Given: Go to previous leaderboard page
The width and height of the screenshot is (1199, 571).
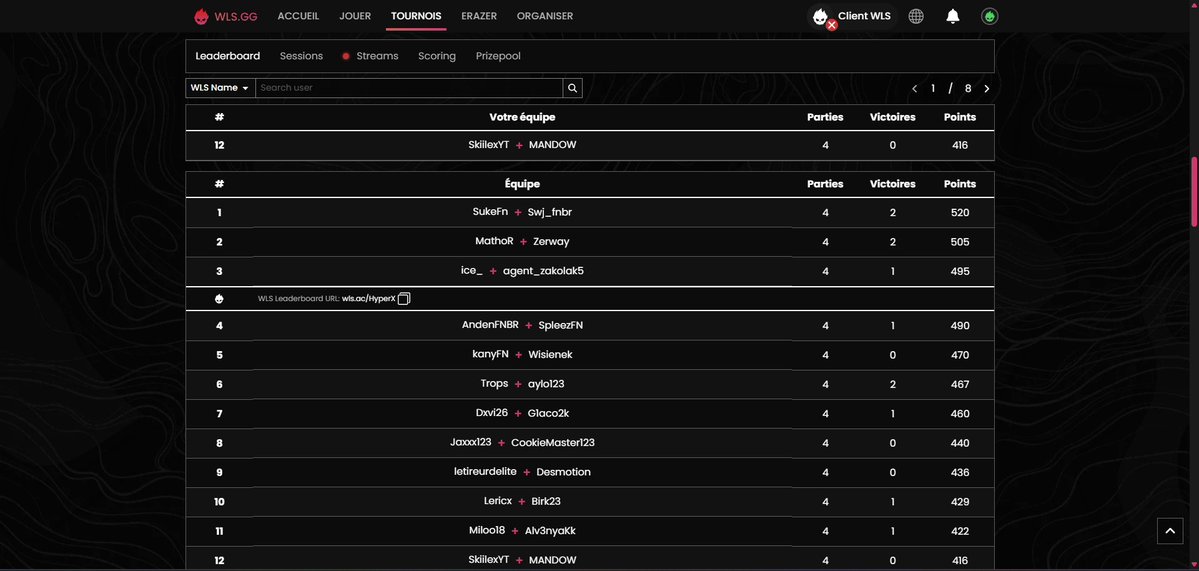Looking at the screenshot, I should point(915,89).
